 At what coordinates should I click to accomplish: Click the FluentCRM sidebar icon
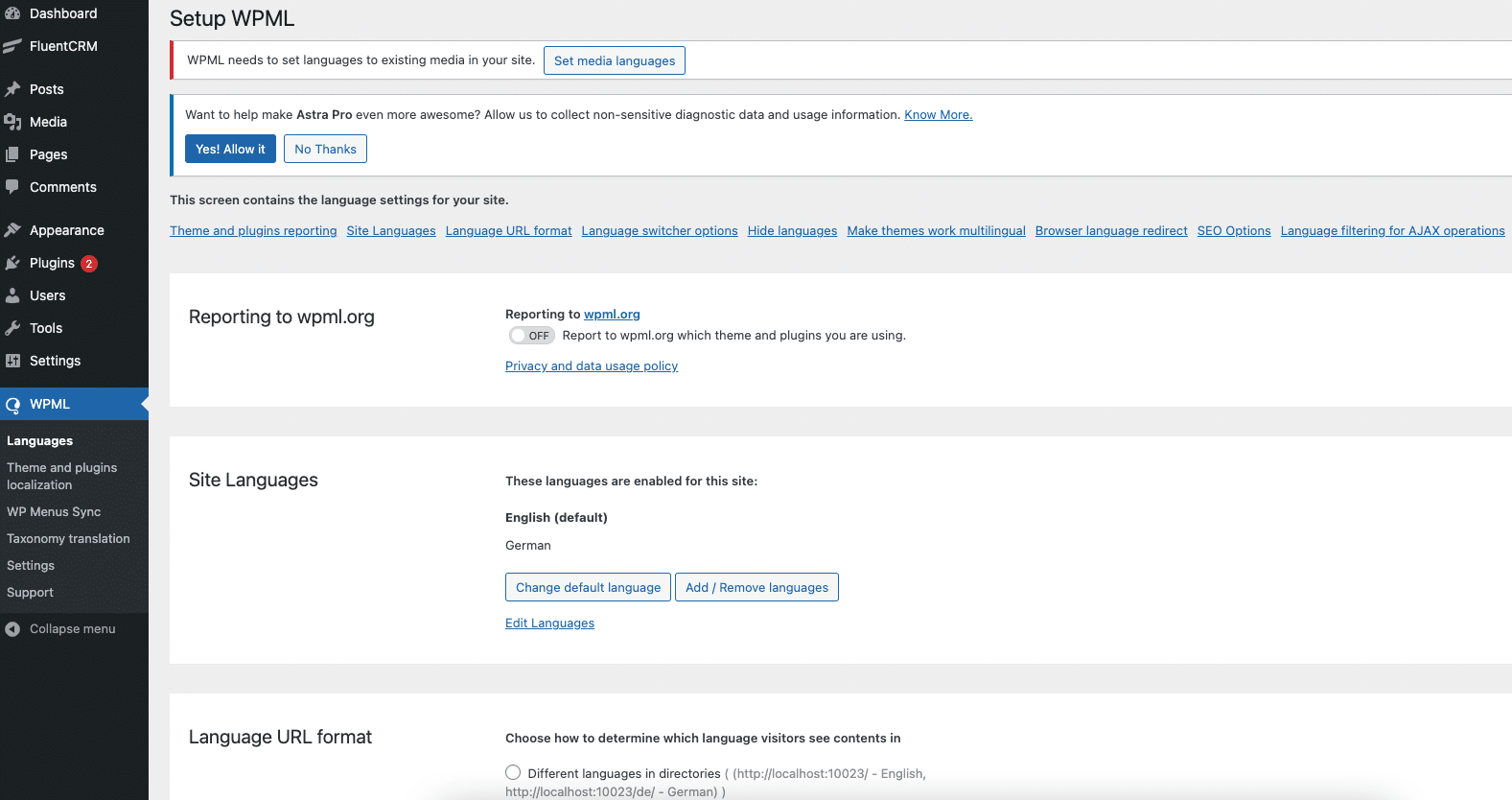tap(12, 46)
